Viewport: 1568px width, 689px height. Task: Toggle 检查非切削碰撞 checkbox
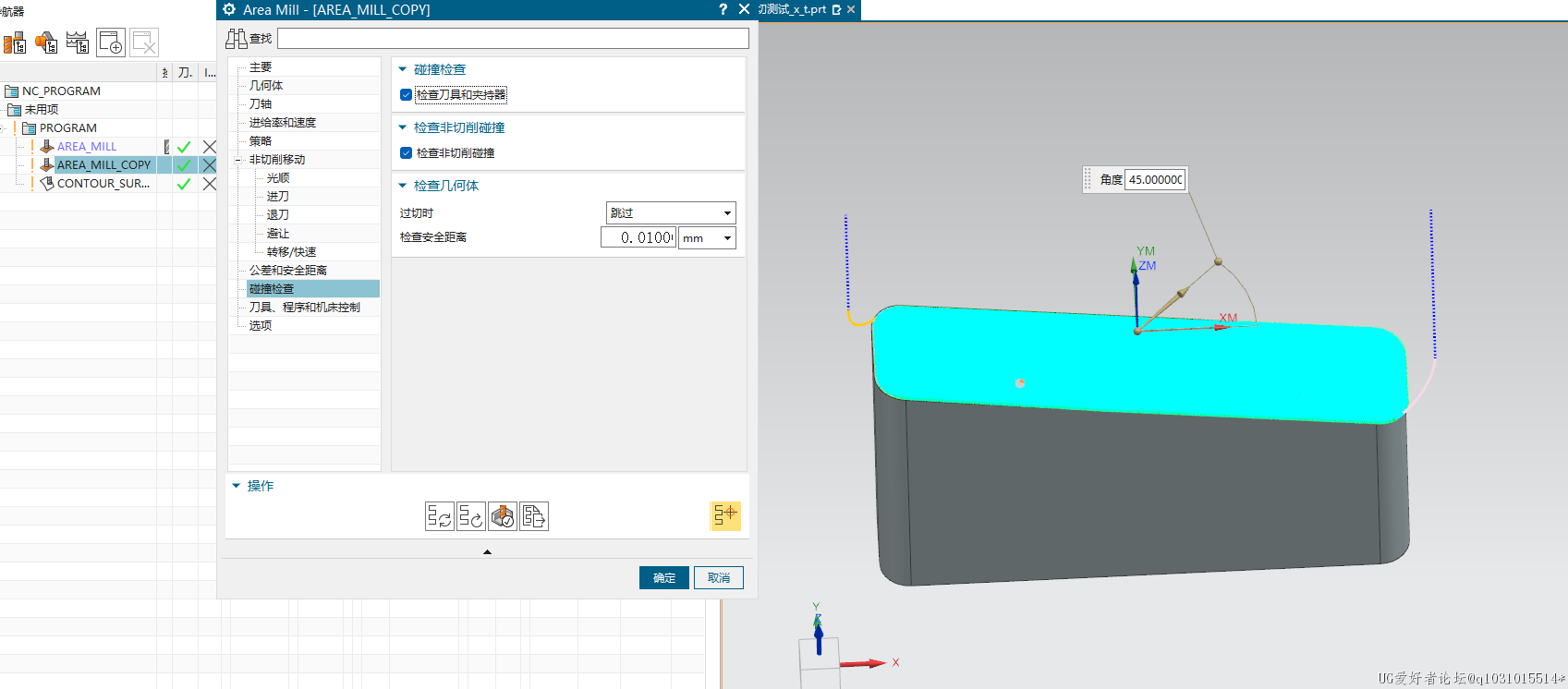pyautogui.click(x=406, y=153)
